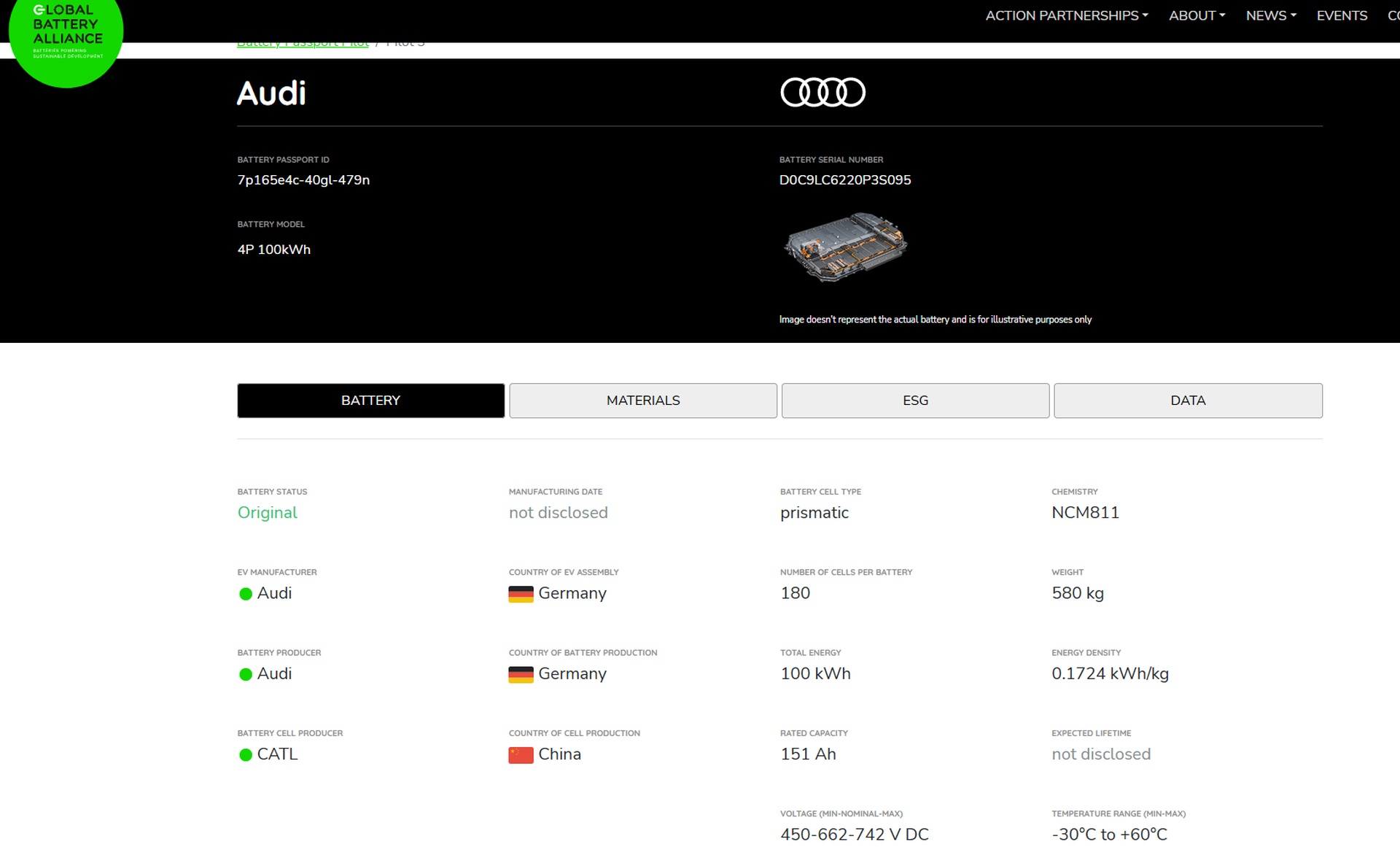This screenshot has width=1400, height=866.
Task: Click the 100 kWh total energy value
Action: [815, 673]
